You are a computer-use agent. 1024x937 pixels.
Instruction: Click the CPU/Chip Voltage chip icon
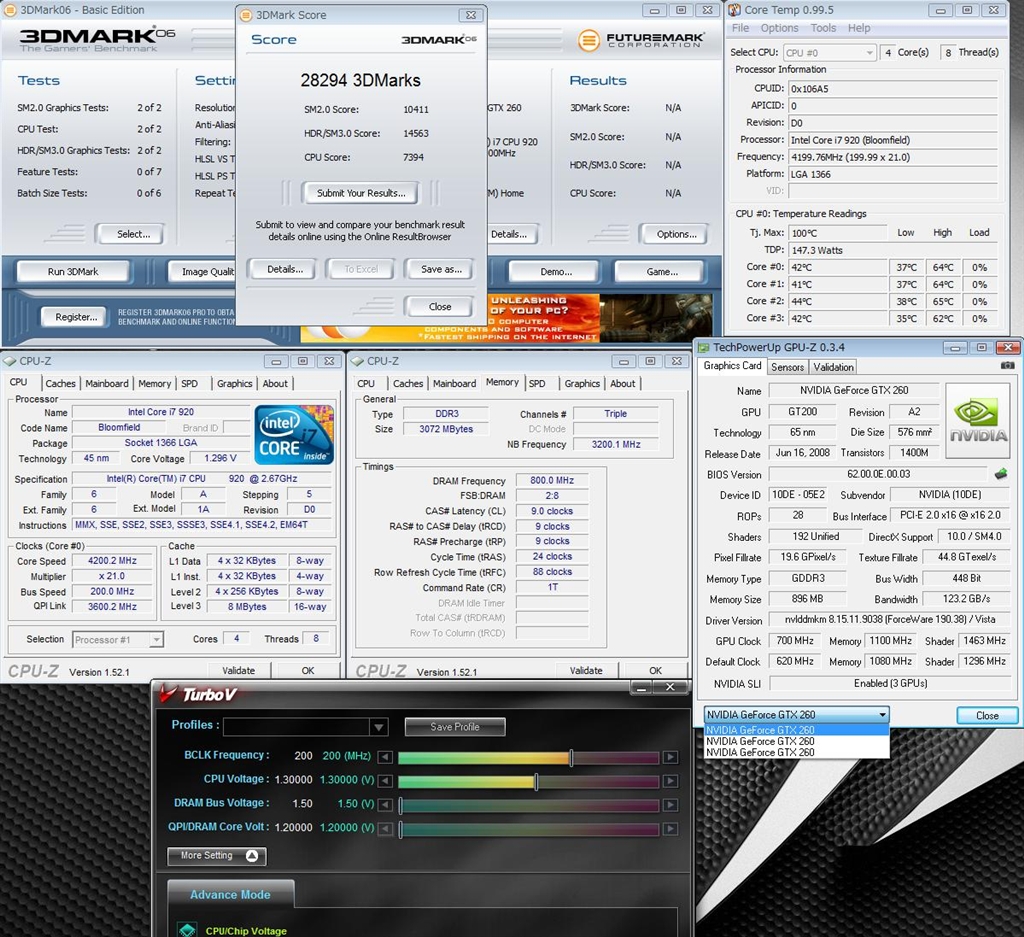pyautogui.click(x=187, y=930)
